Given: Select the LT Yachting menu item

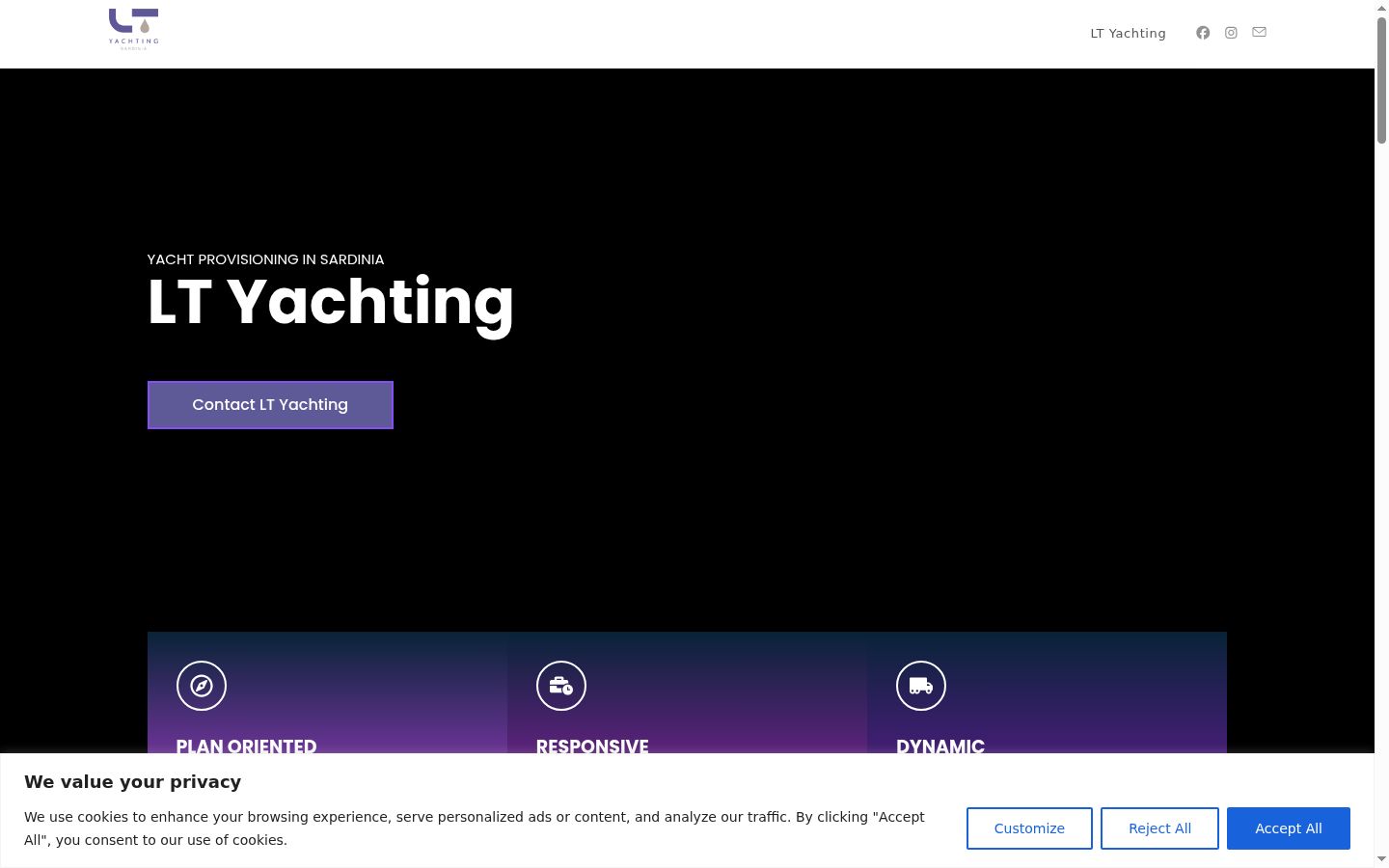Looking at the screenshot, I should tap(1128, 33).
